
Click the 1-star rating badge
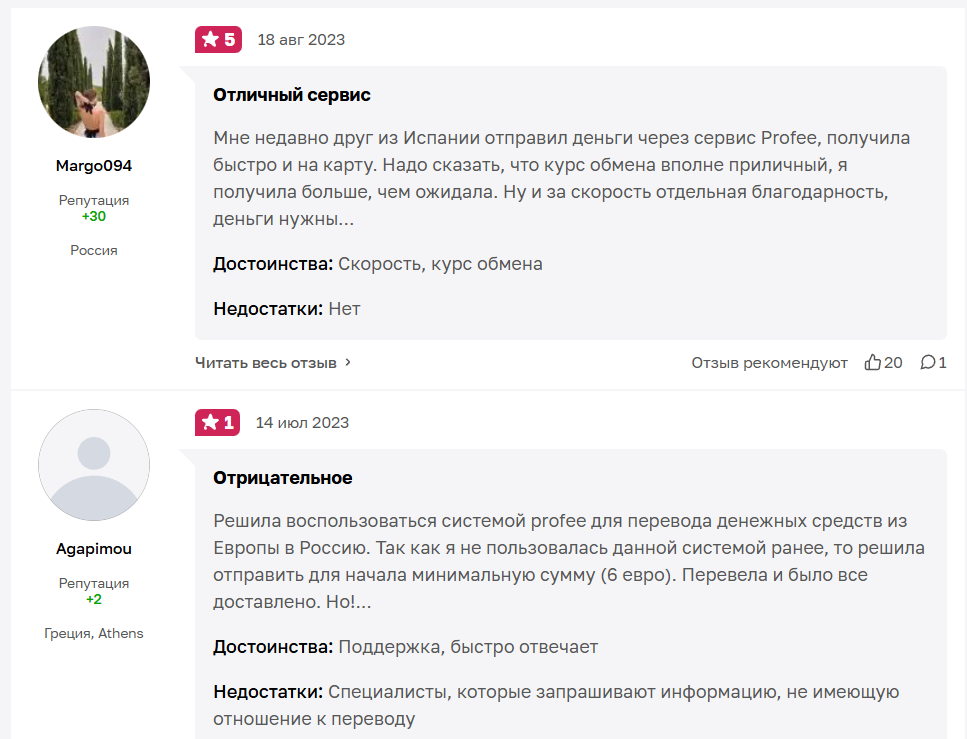pos(217,422)
